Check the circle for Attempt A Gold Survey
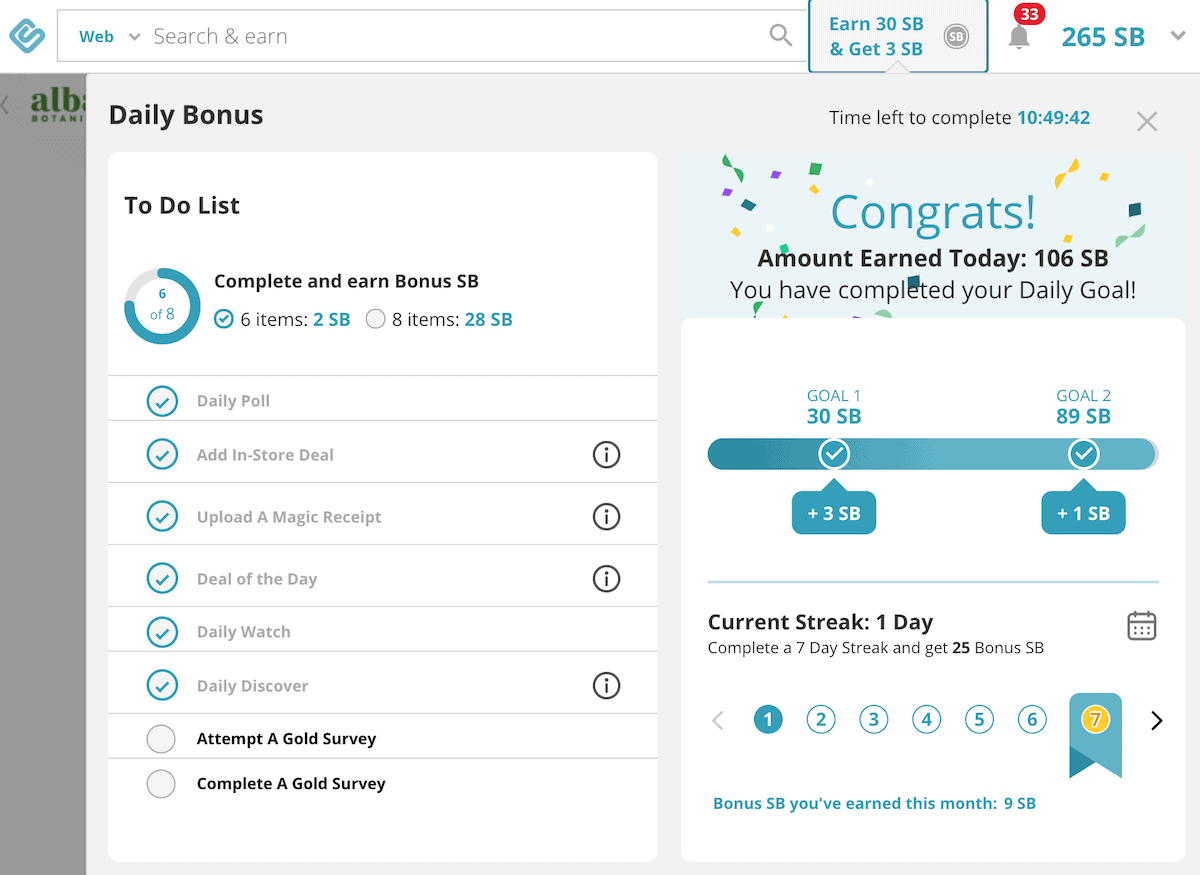The height and width of the screenshot is (875, 1200). [161, 738]
